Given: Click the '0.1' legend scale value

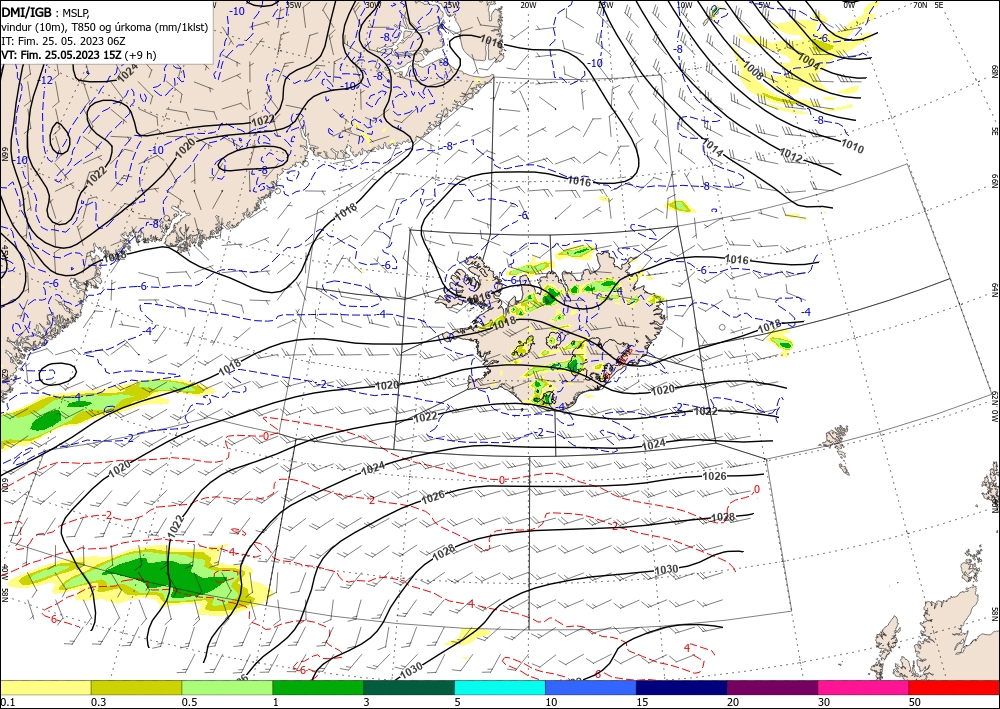Looking at the screenshot, I should pyautogui.click(x=6, y=702).
